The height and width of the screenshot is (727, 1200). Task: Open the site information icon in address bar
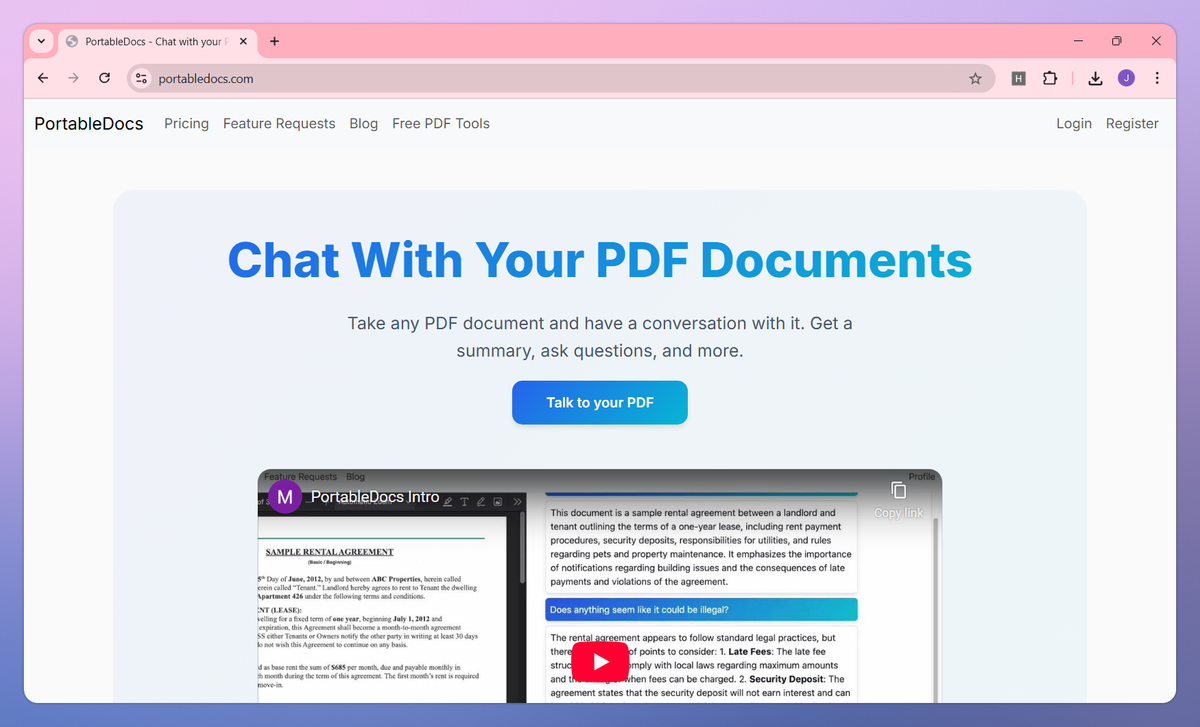(141, 78)
